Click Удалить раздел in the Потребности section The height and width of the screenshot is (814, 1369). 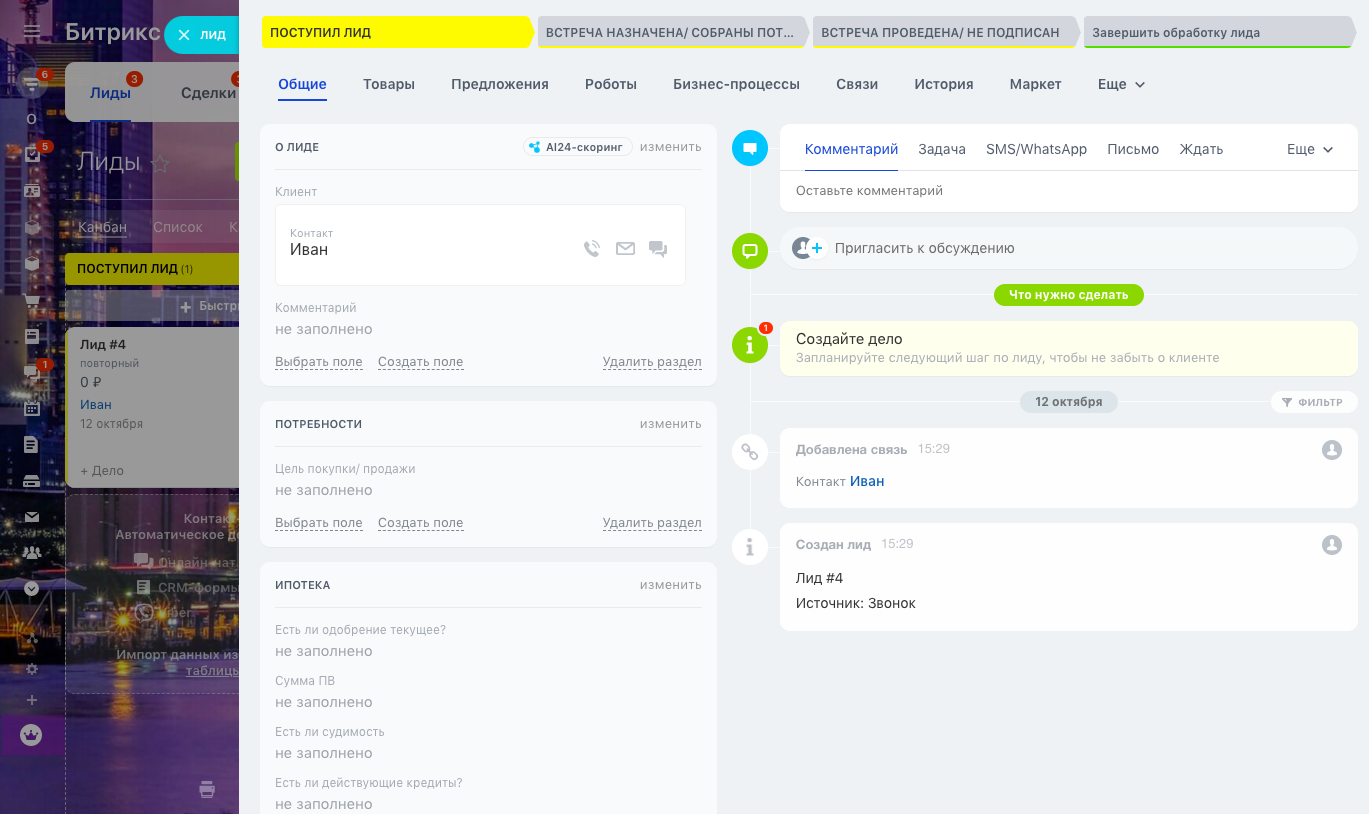(651, 523)
